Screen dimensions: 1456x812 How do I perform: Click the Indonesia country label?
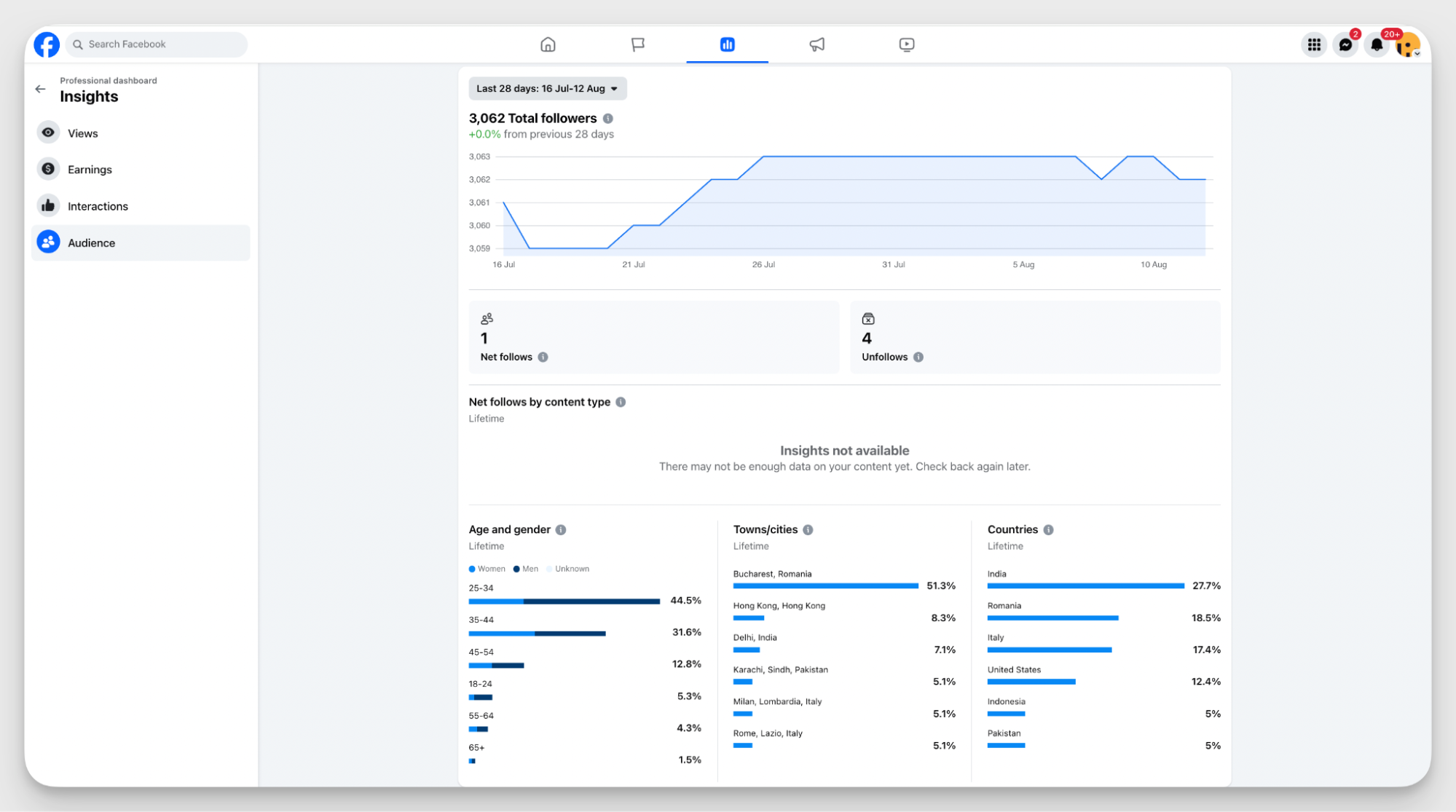tap(1006, 702)
